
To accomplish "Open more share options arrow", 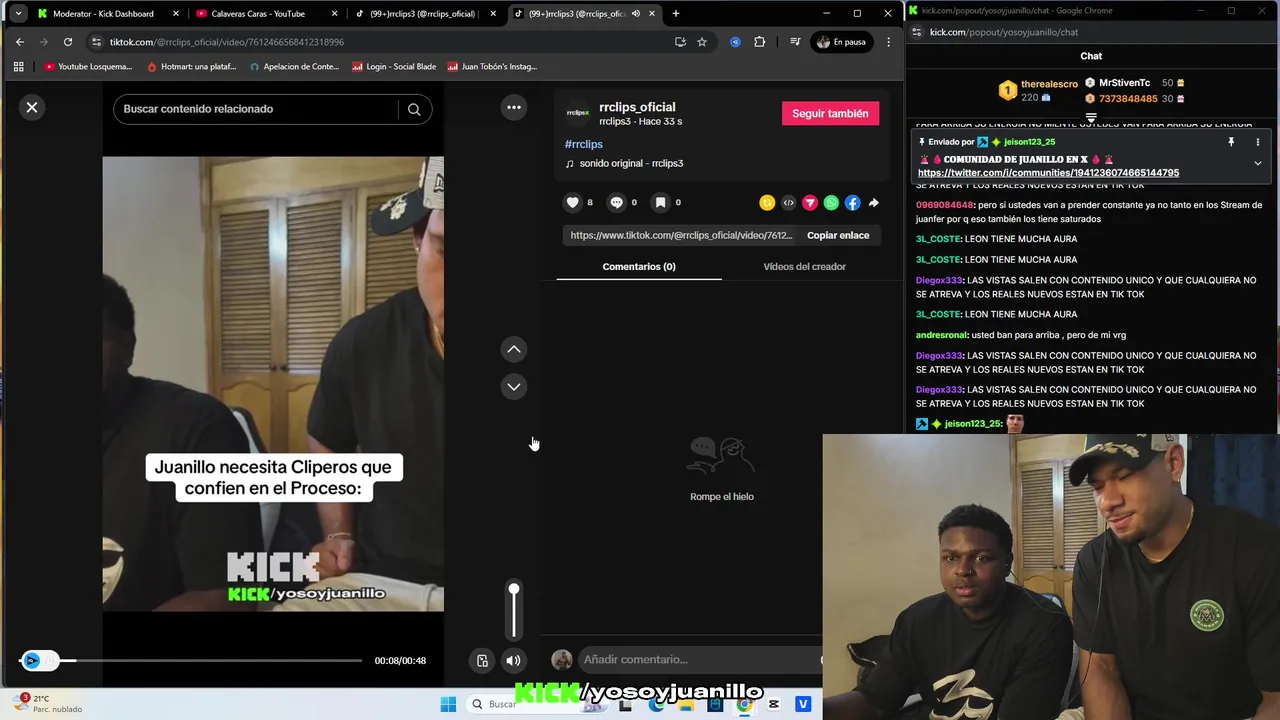I will pyautogui.click(x=873, y=203).
